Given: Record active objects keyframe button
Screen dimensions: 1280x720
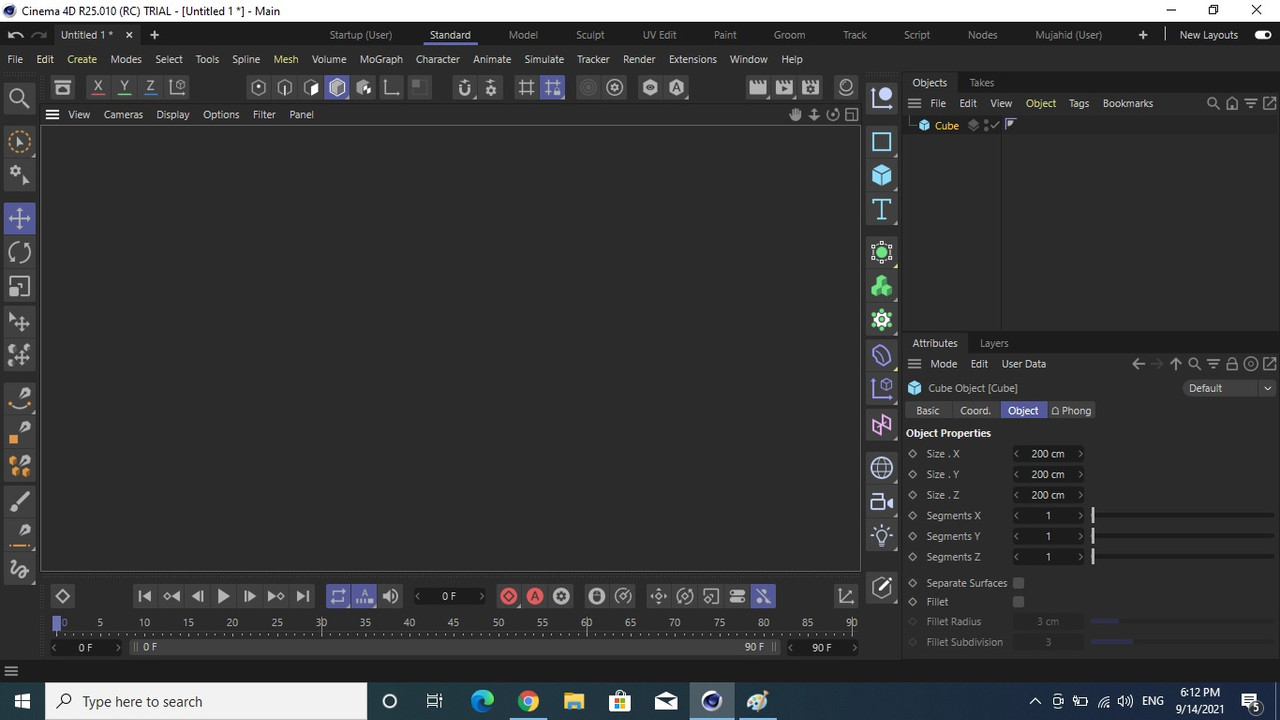Looking at the screenshot, I should tap(509, 596).
